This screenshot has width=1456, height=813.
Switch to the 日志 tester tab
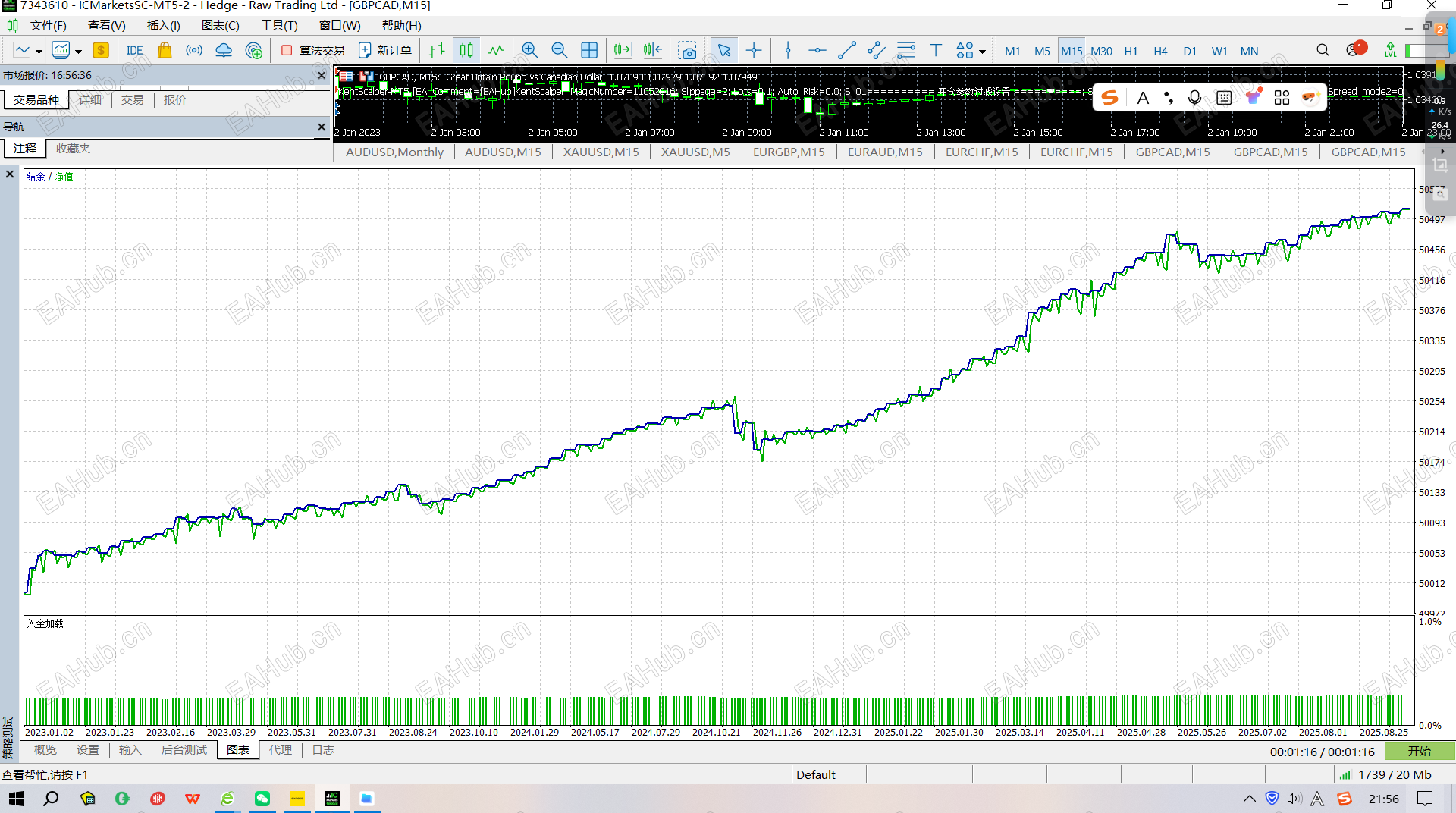(x=323, y=750)
